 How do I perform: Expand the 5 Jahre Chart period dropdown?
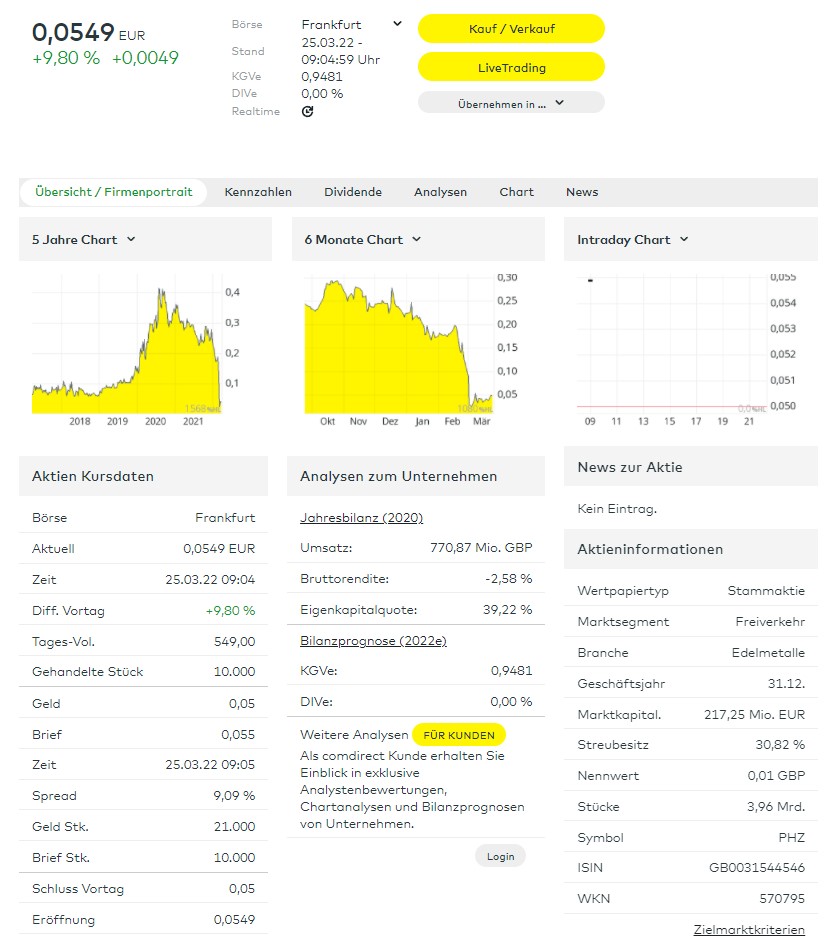coord(84,240)
